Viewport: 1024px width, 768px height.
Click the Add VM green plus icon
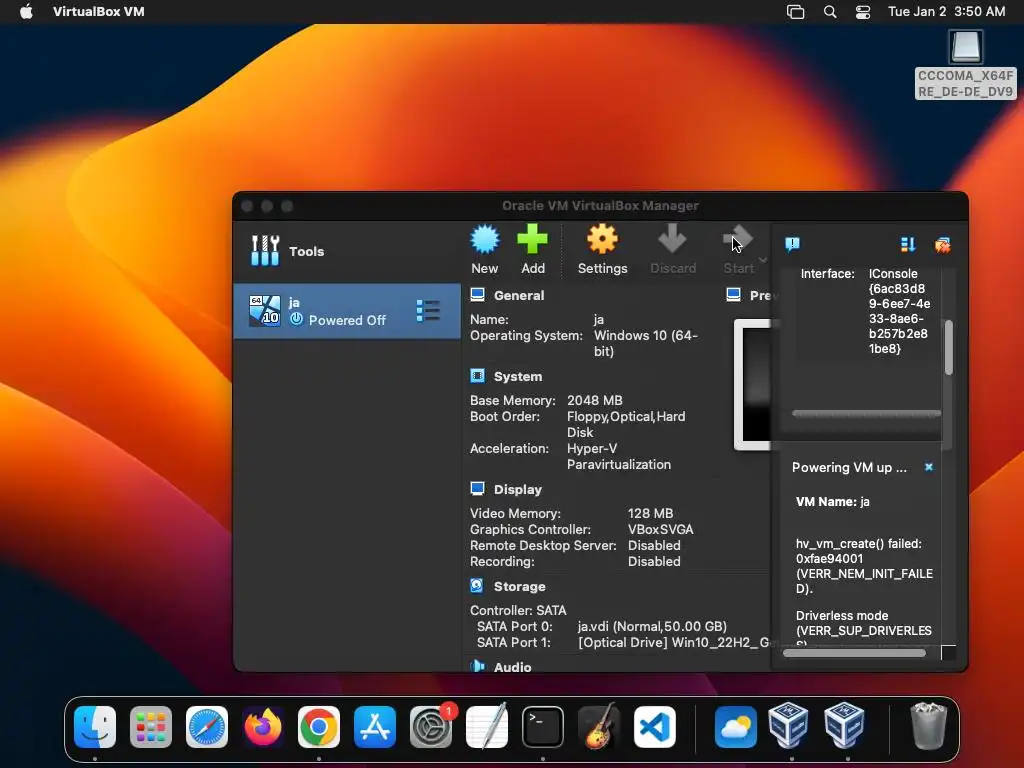pos(532,239)
